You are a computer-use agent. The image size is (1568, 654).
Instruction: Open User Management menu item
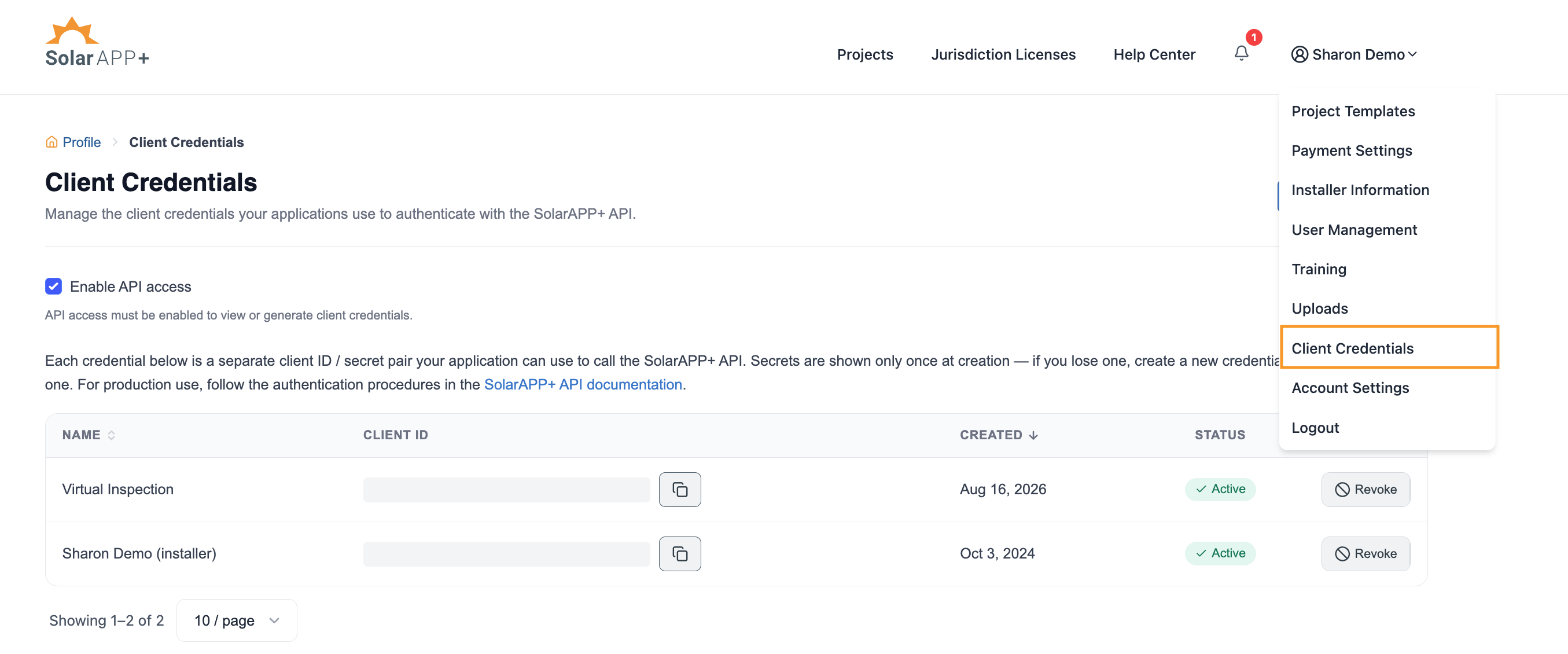1354,230
